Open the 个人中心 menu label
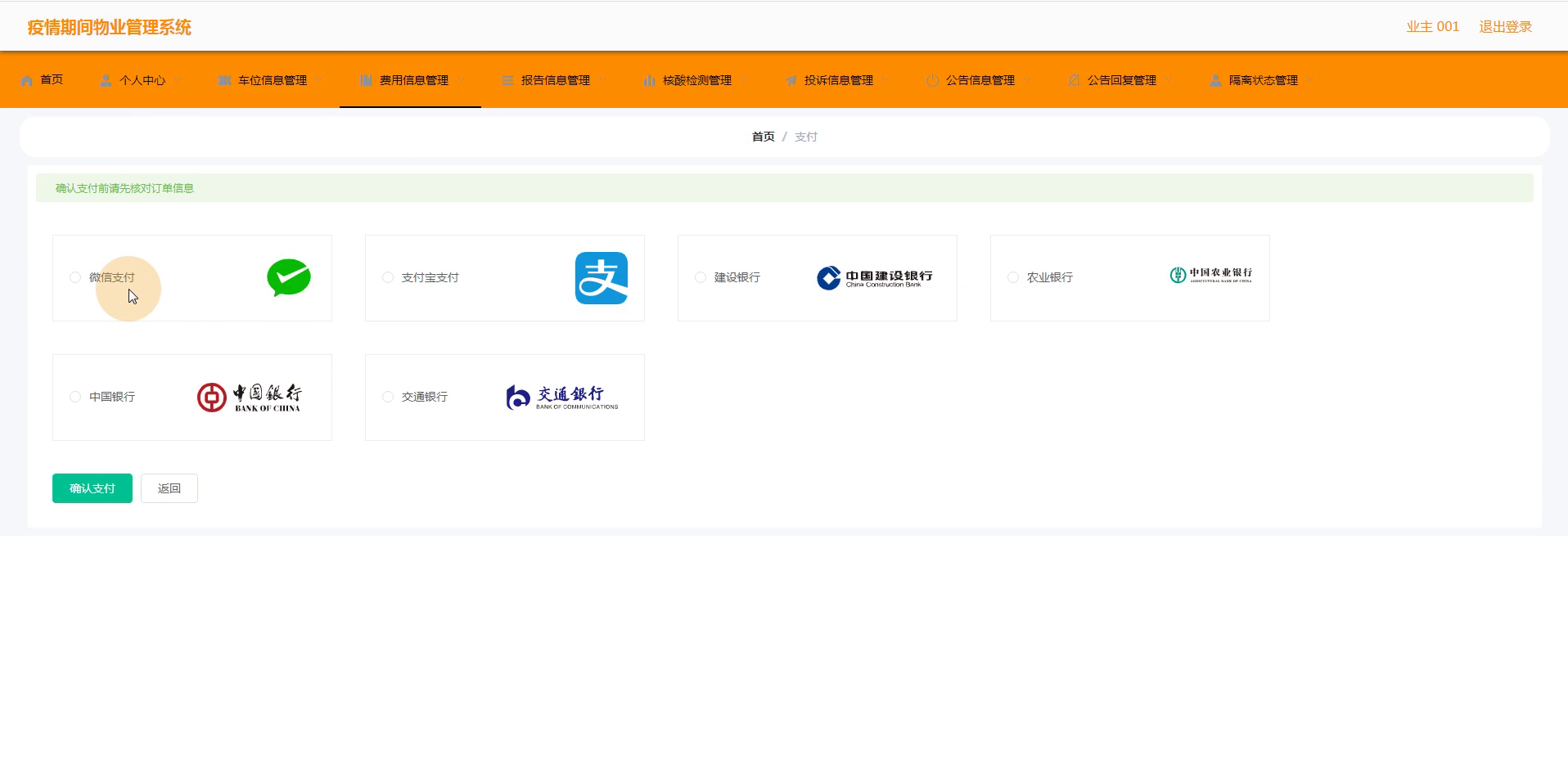The image size is (1568, 764). point(142,80)
